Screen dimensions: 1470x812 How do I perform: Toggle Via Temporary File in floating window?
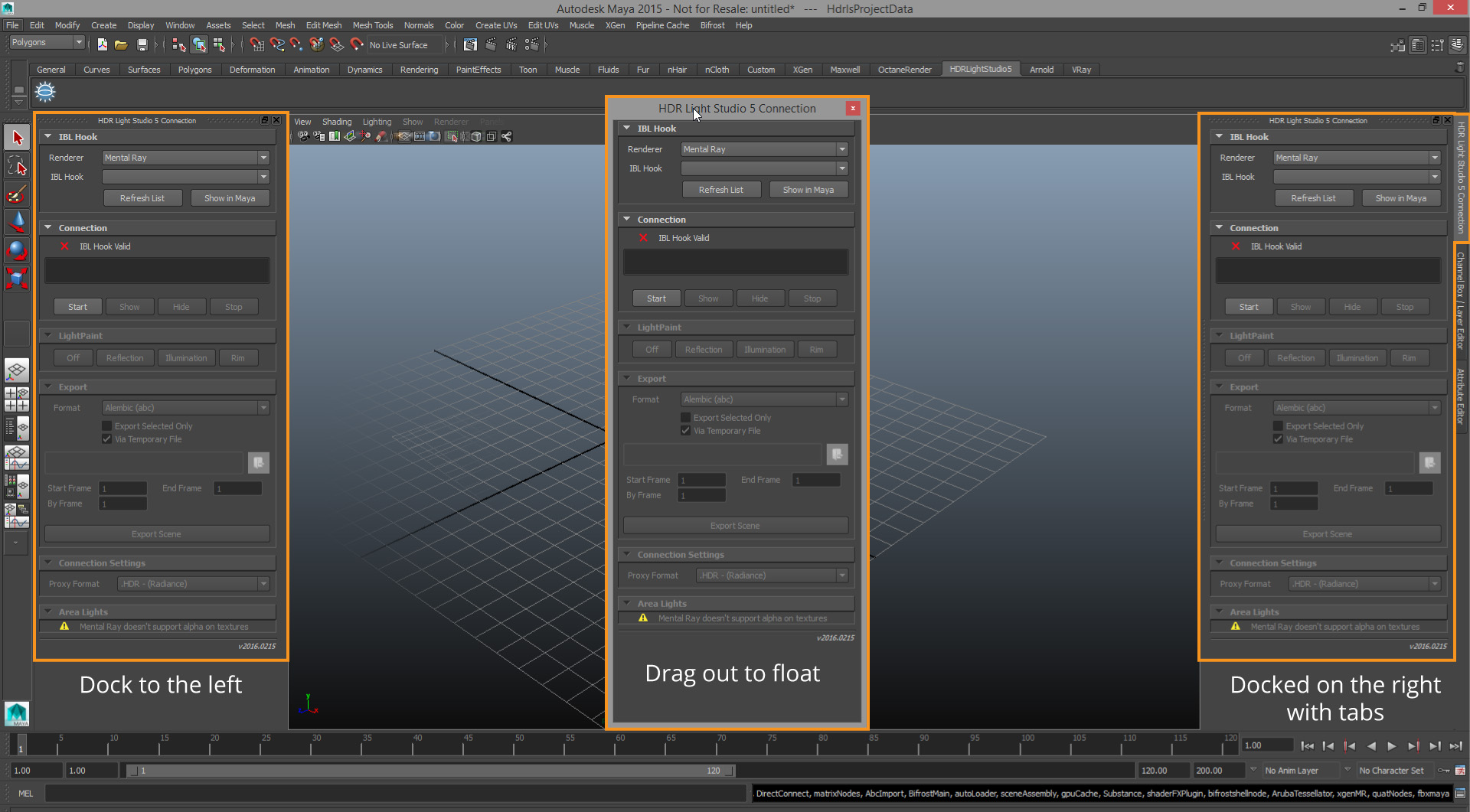(685, 431)
